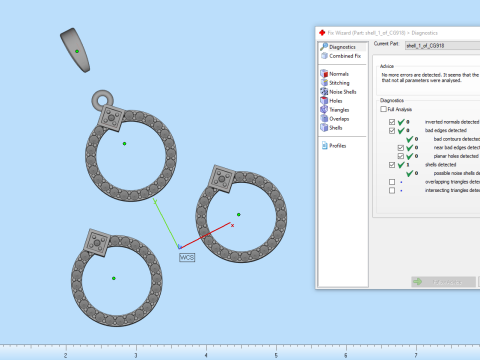Toggle the shells detected checkbox
Screen dimensions: 480x360
pyautogui.click(x=392, y=165)
